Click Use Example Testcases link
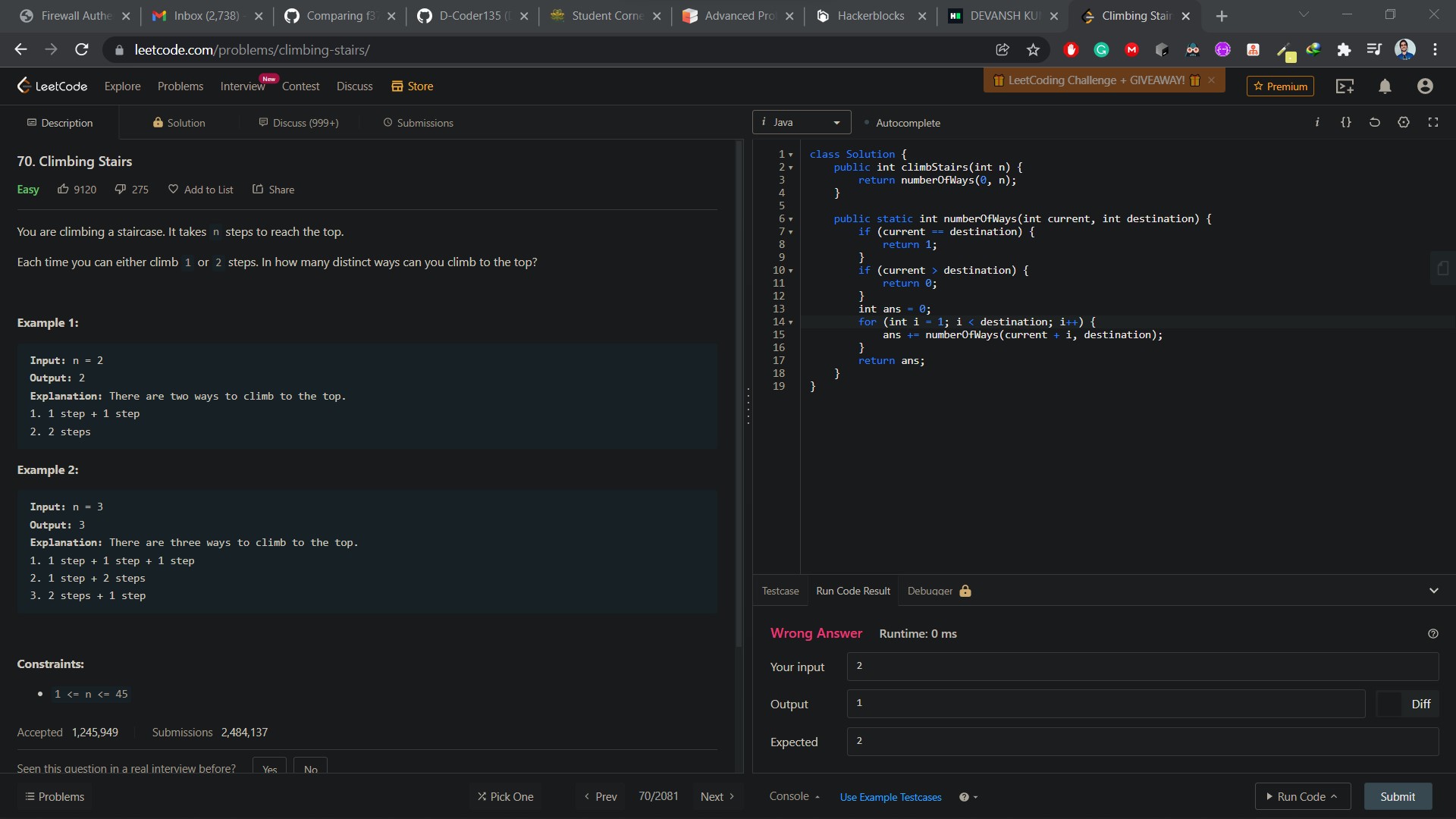 click(890, 797)
